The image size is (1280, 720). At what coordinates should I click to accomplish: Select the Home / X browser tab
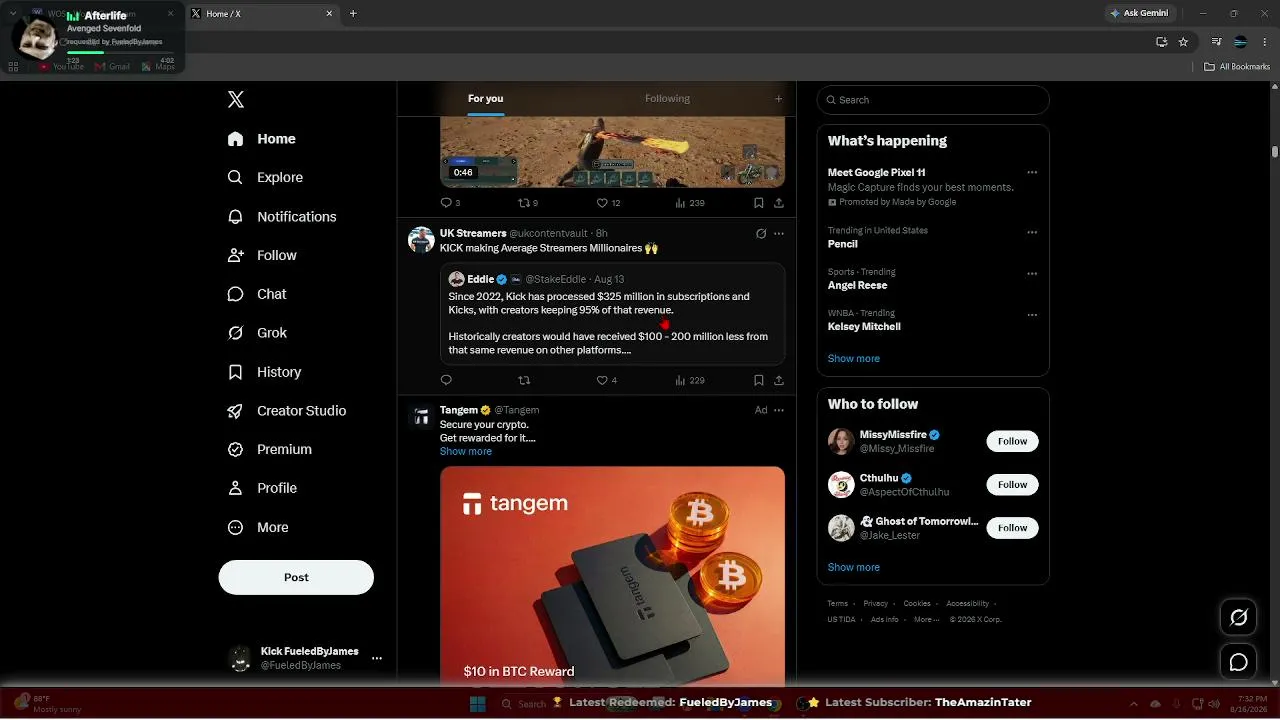pos(262,14)
